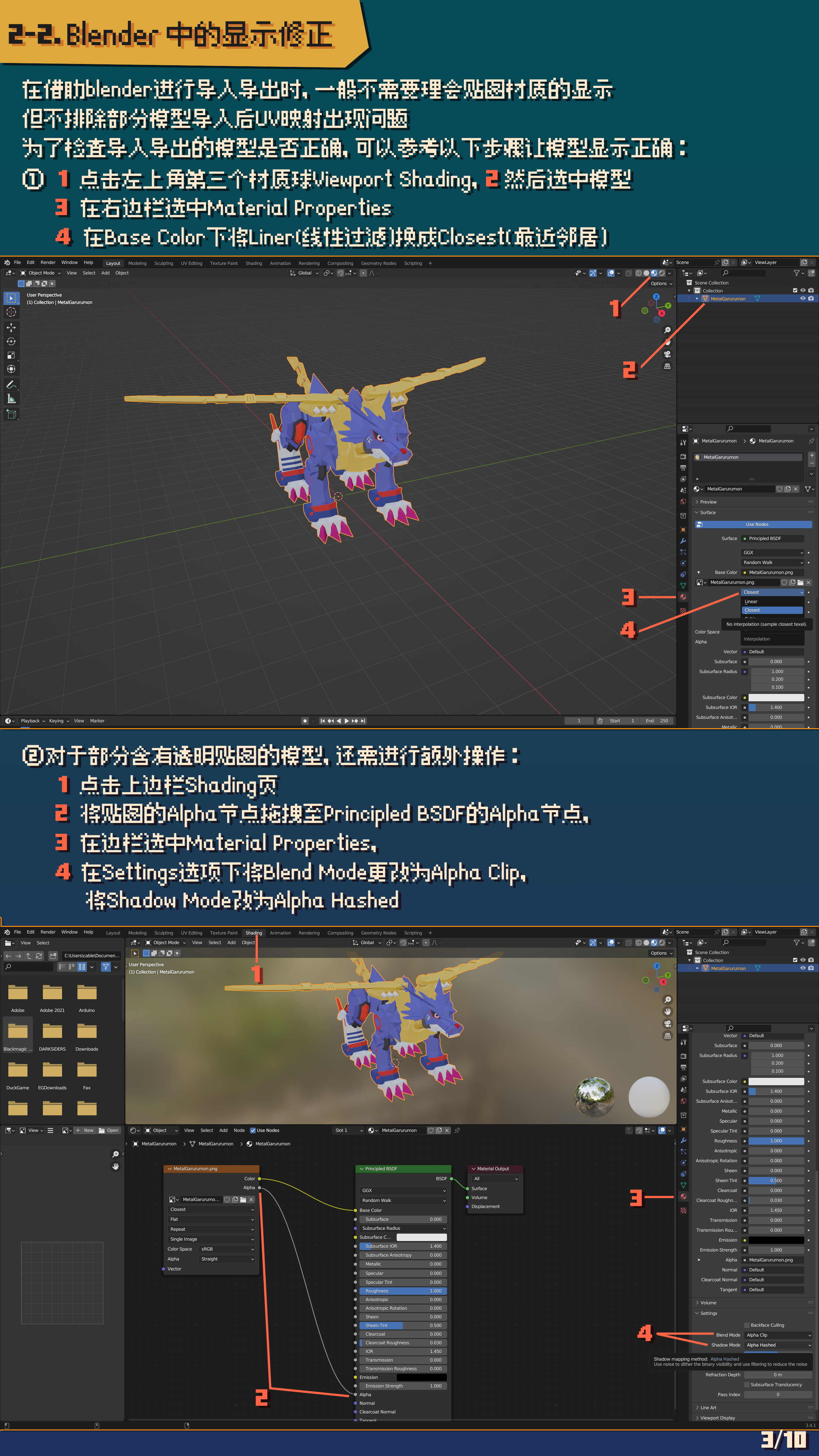Image resolution: width=819 pixels, height=1456 pixels.
Task: Open World properties tab in top window
Action: tap(683, 501)
